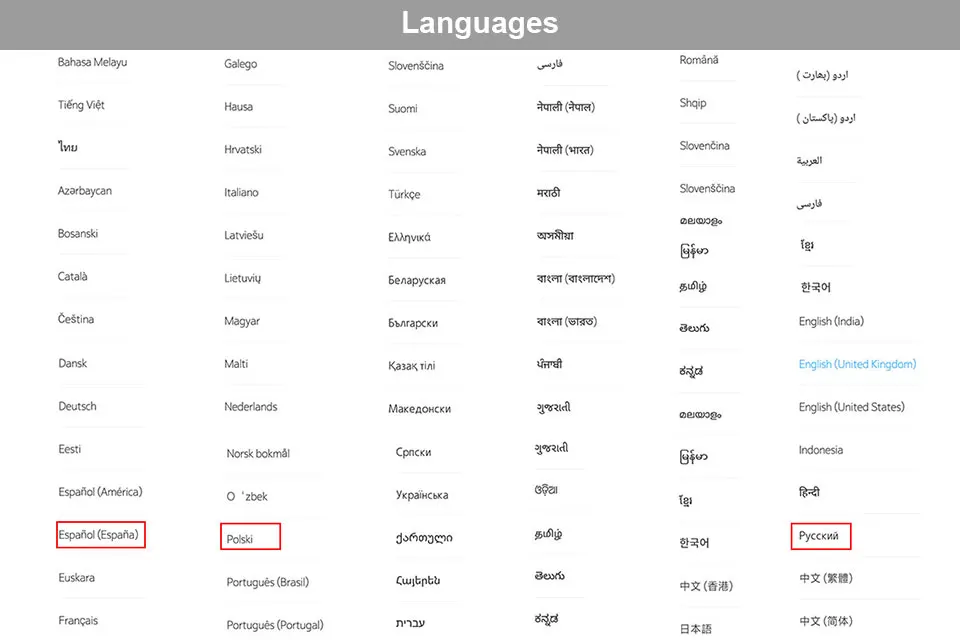960x640 pixels.
Task: Select Português (Brasil)
Action: coord(268,582)
